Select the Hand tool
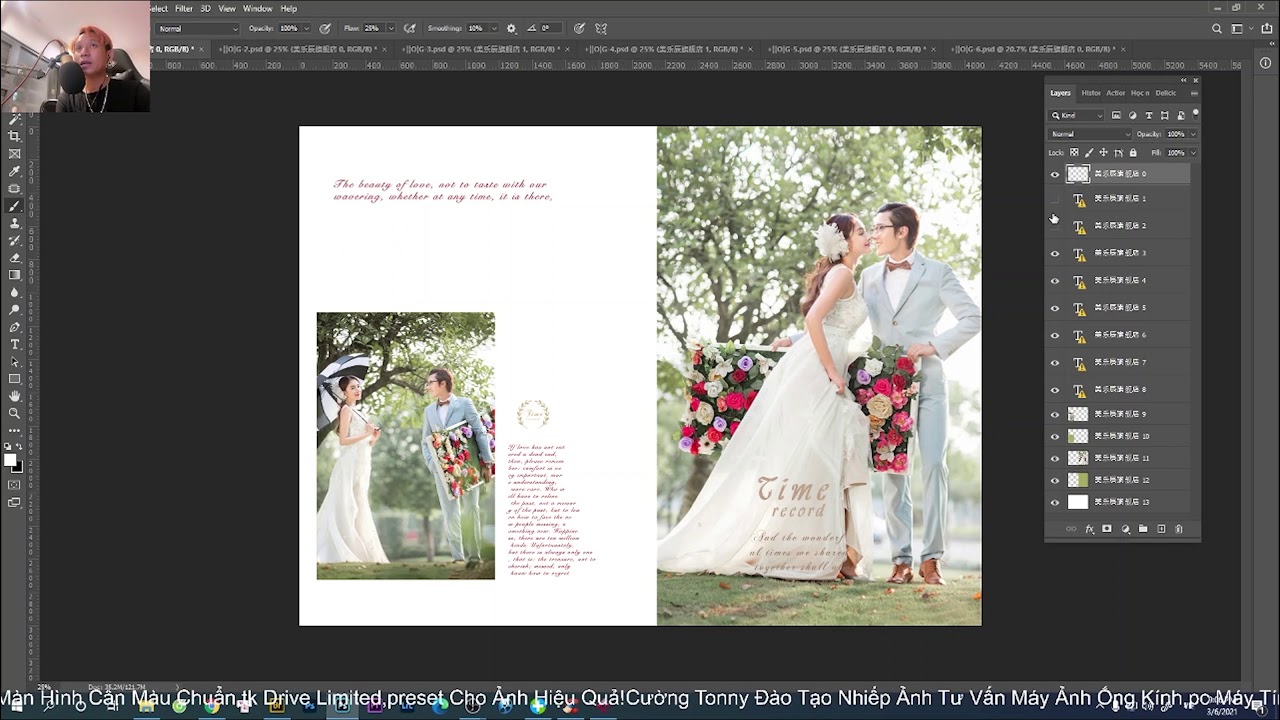 [14, 396]
